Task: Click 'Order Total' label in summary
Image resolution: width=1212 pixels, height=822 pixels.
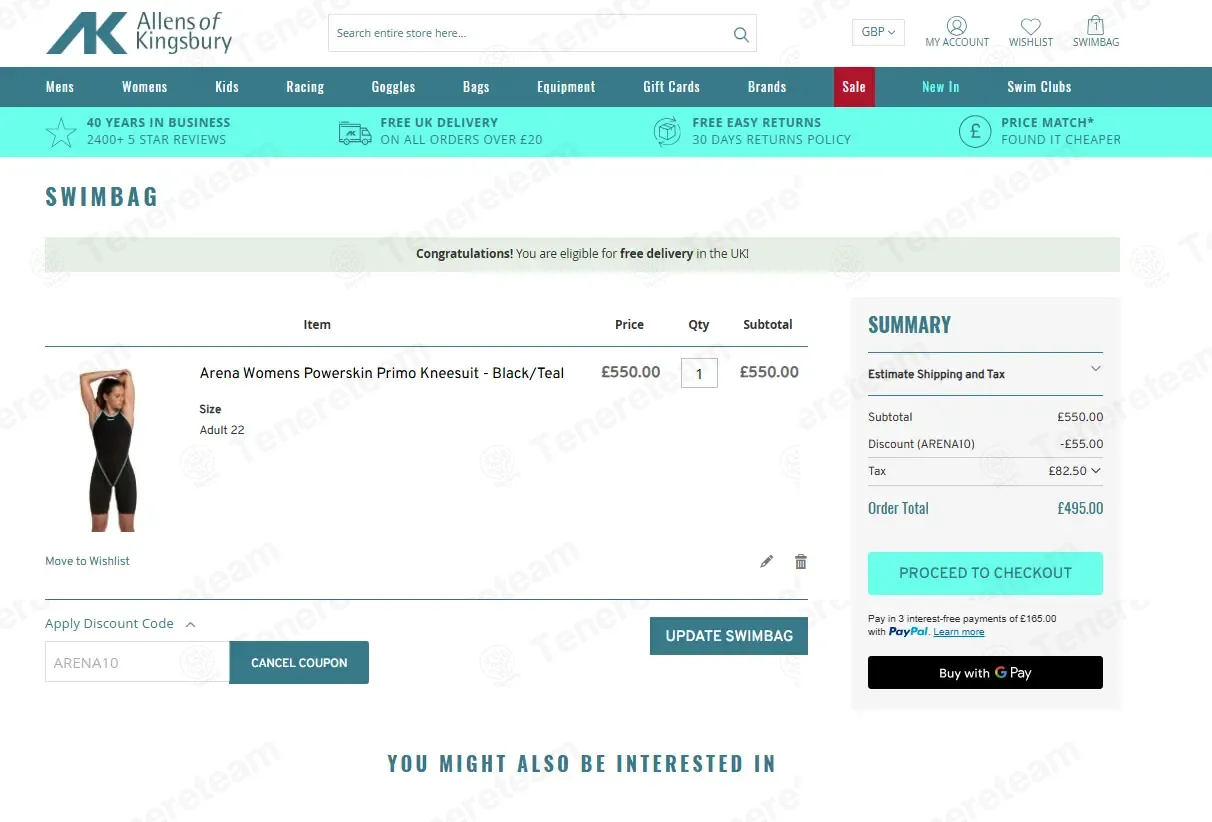Action: point(898,508)
